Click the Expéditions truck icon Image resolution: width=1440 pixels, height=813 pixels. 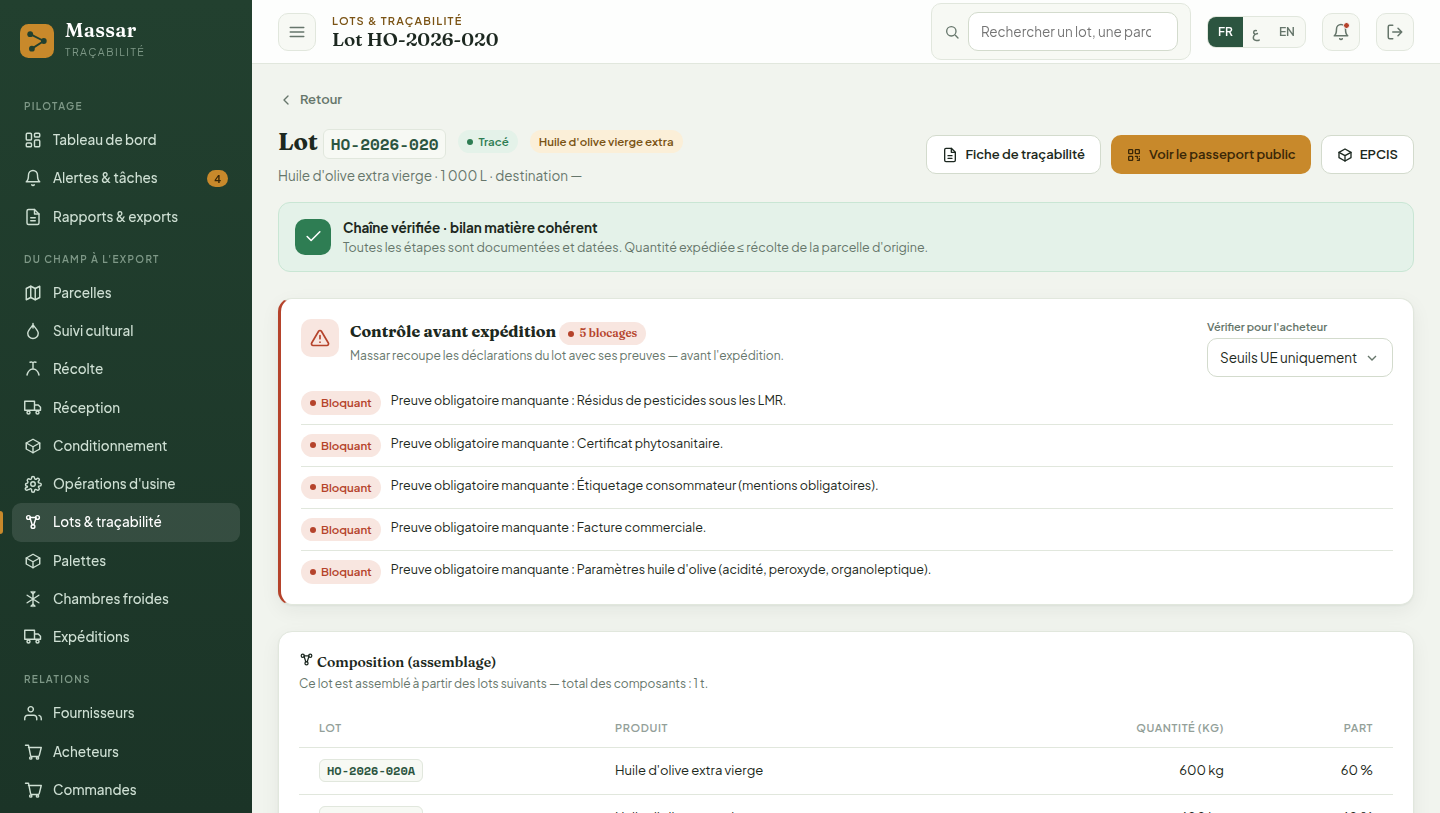tap(33, 637)
